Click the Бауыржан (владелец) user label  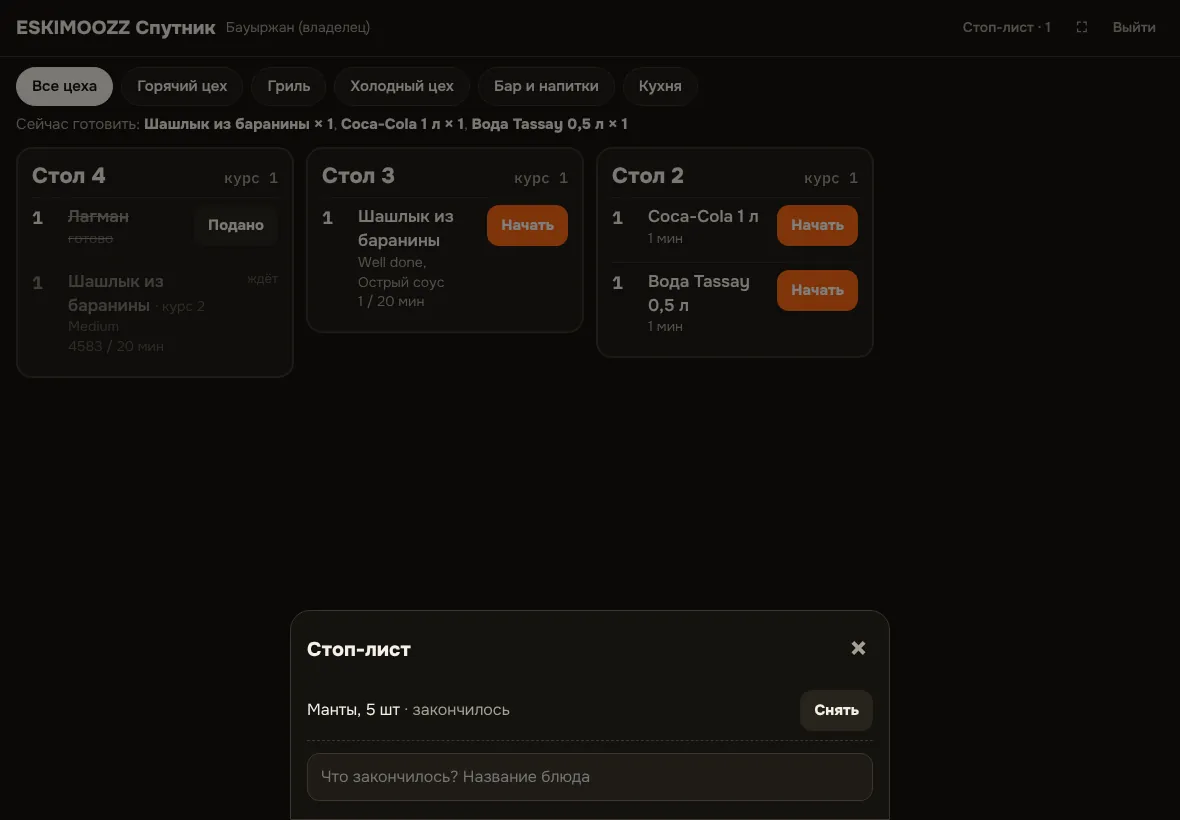coord(298,27)
